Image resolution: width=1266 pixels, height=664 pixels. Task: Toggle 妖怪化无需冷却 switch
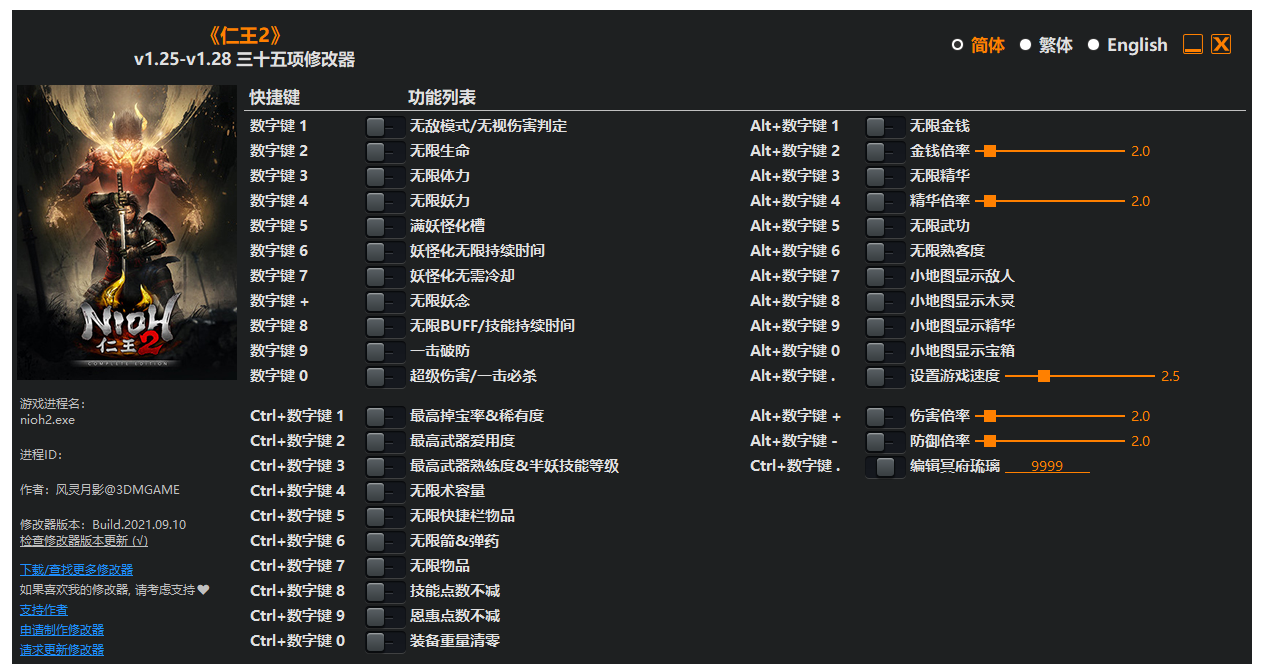pos(385,276)
